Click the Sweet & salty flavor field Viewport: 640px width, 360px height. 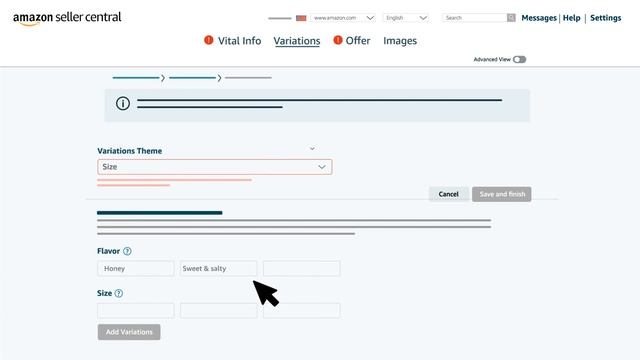click(x=218, y=269)
